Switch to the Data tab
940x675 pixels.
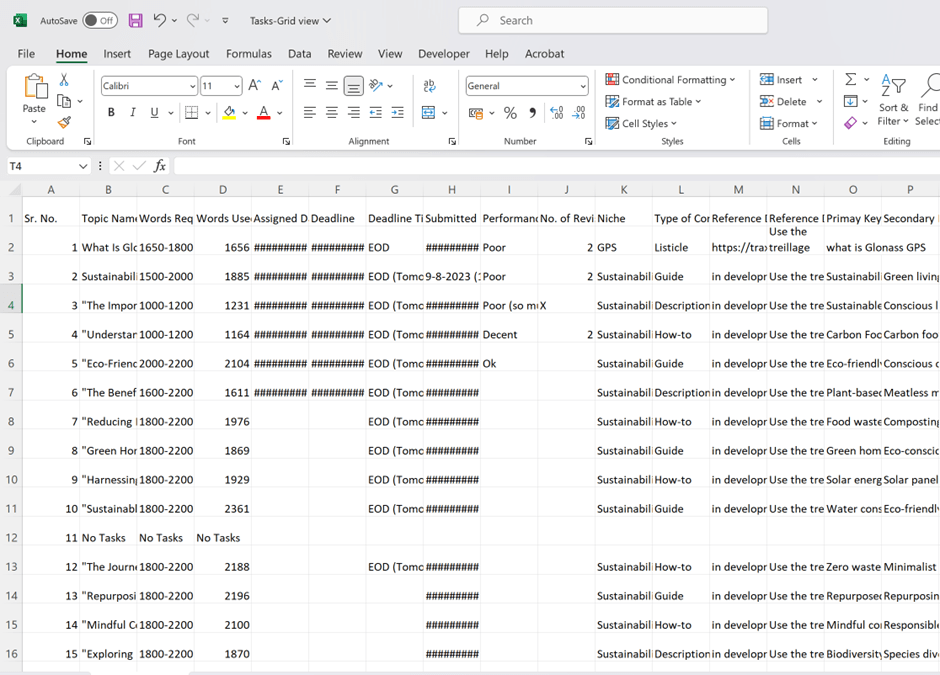tap(299, 53)
